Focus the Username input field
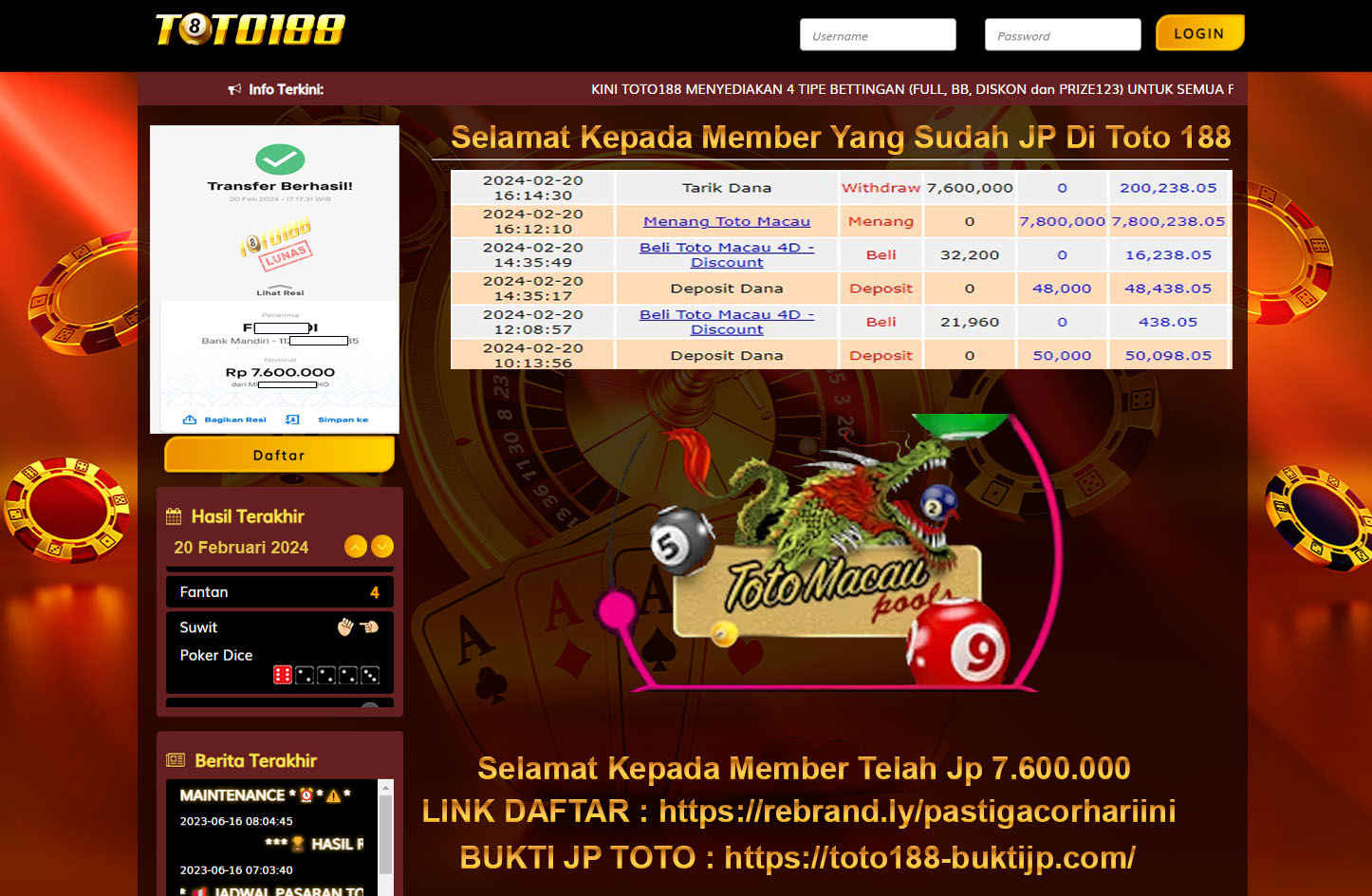1372x896 pixels. pyautogui.click(x=878, y=35)
